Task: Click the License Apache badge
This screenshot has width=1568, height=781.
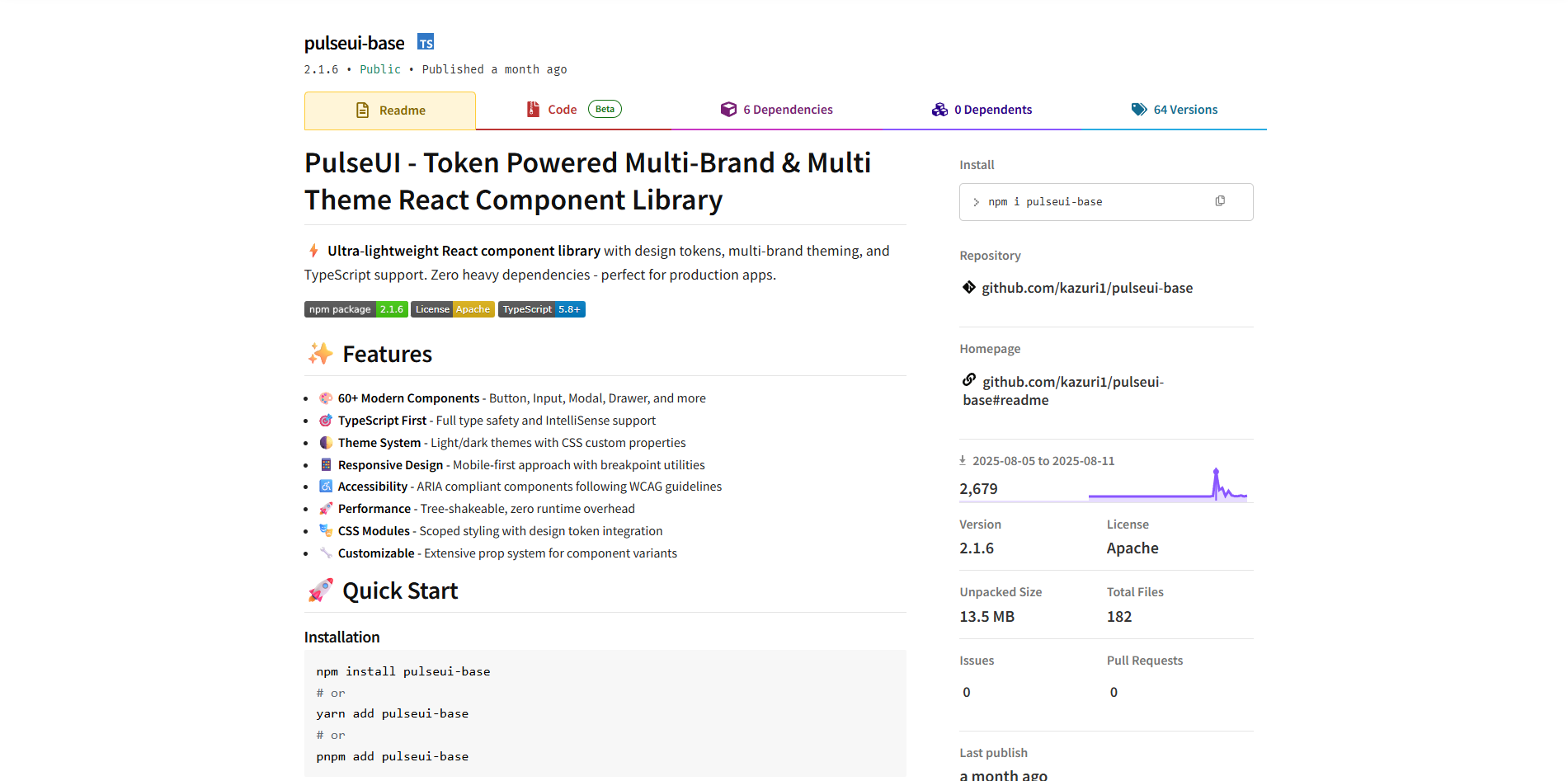Action: tap(452, 309)
